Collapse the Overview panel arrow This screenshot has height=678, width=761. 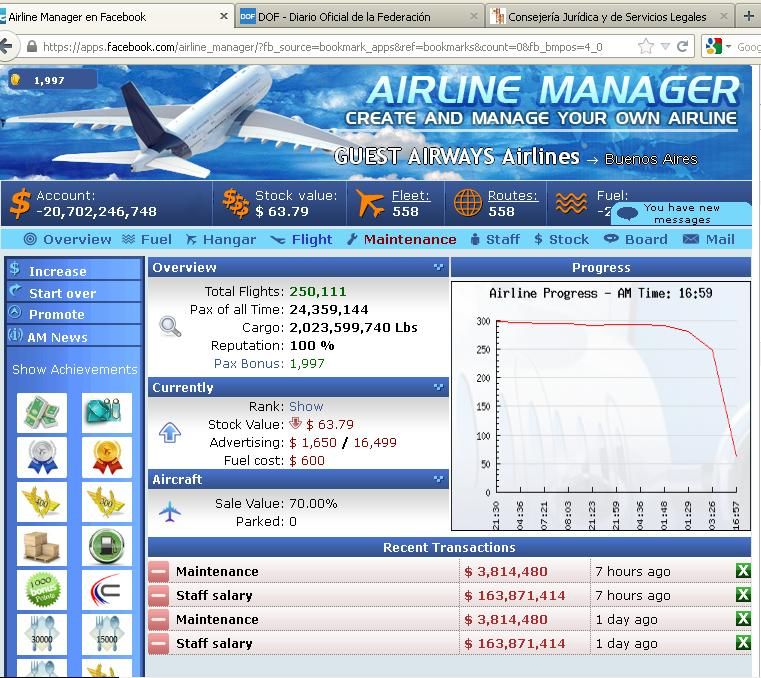(438, 267)
